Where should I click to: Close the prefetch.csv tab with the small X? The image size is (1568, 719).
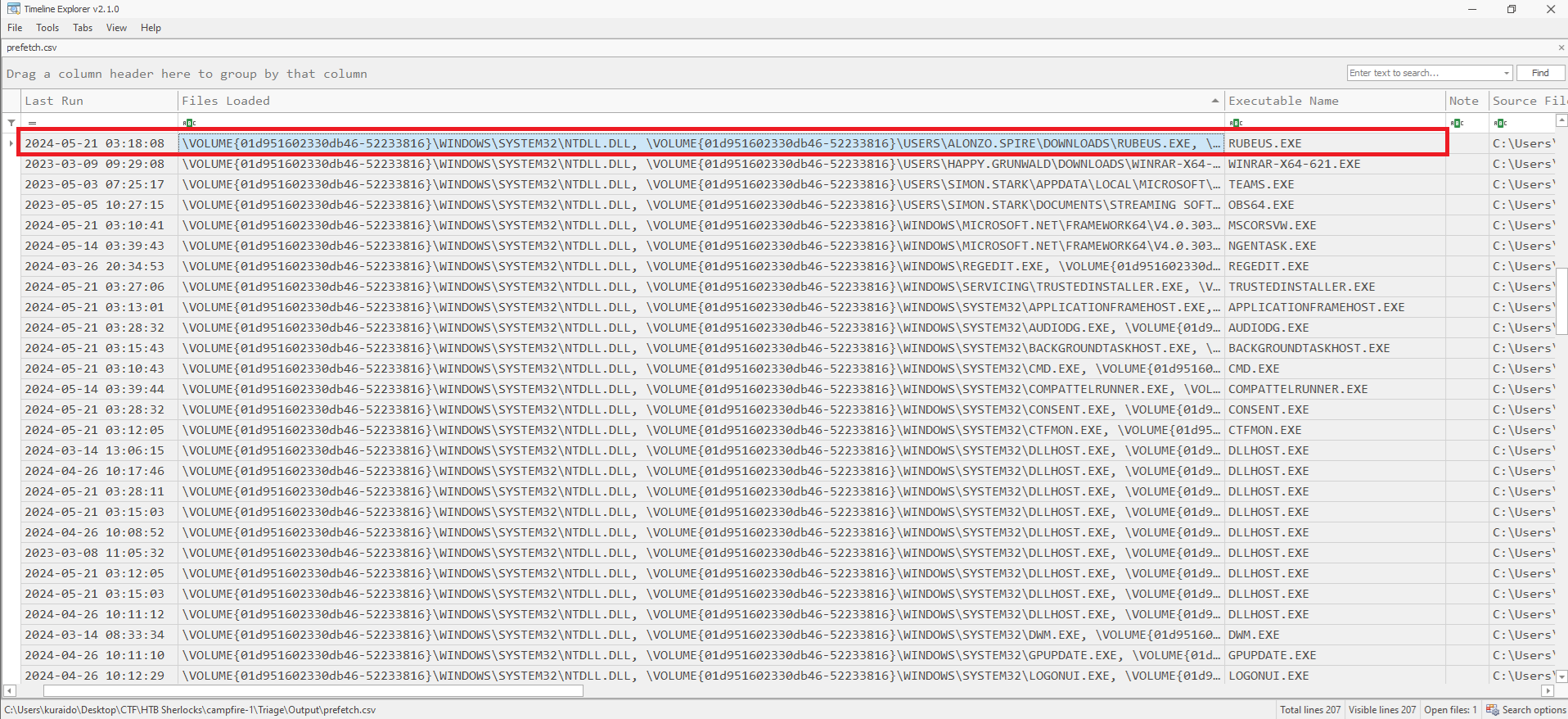click(x=1561, y=47)
